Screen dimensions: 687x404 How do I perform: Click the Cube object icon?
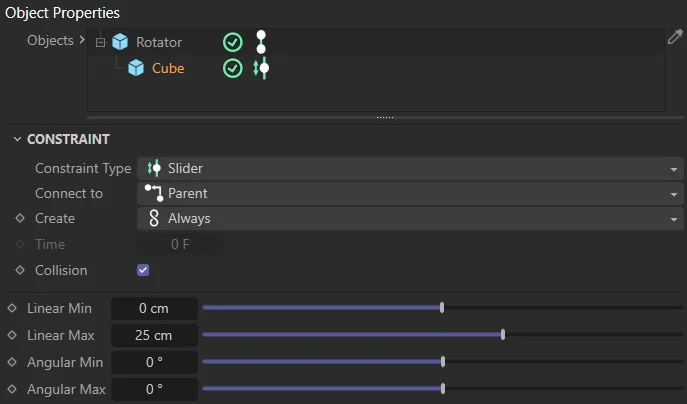coord(136,68)
